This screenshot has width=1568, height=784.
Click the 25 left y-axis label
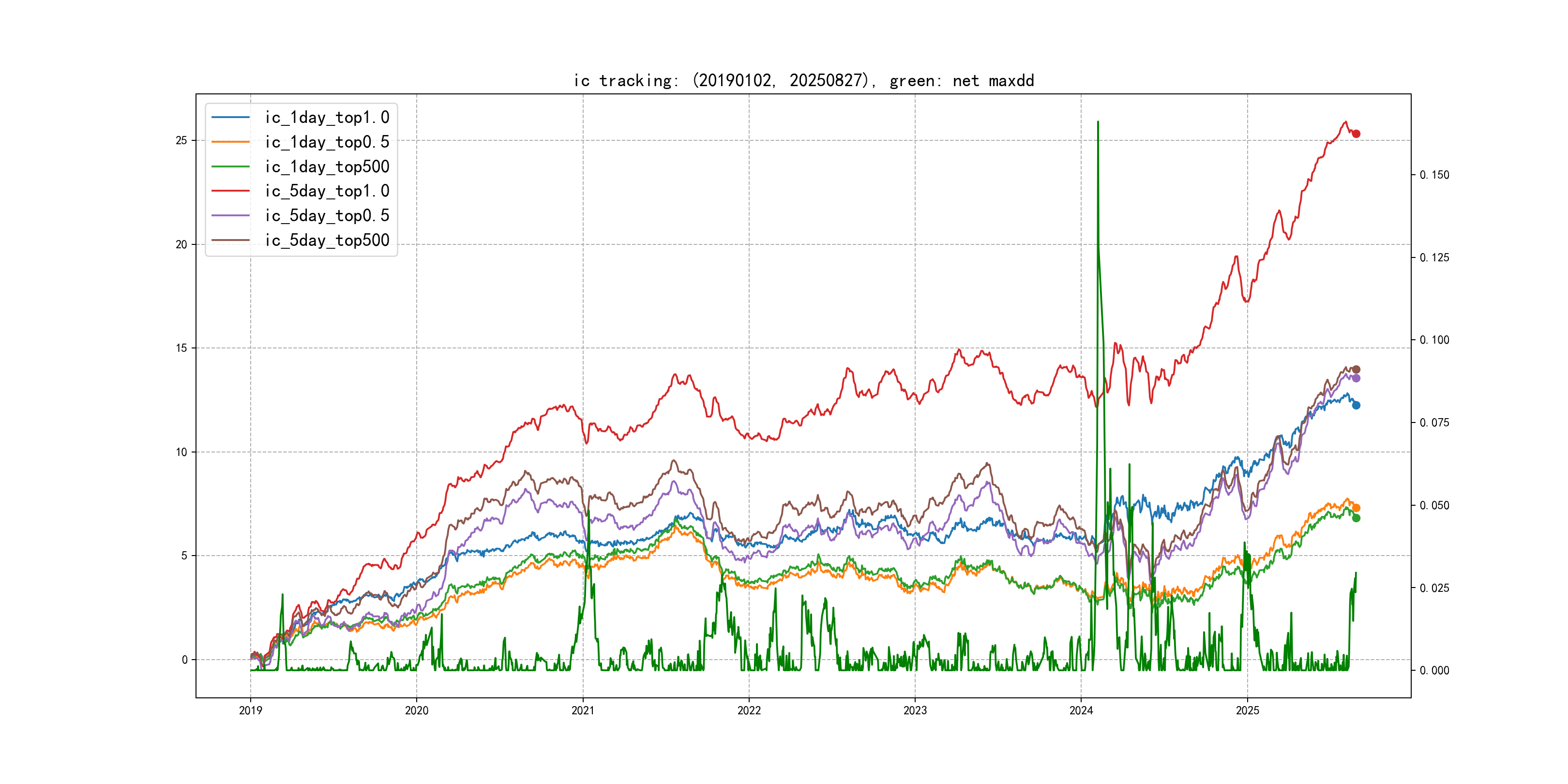click(181, 141)
